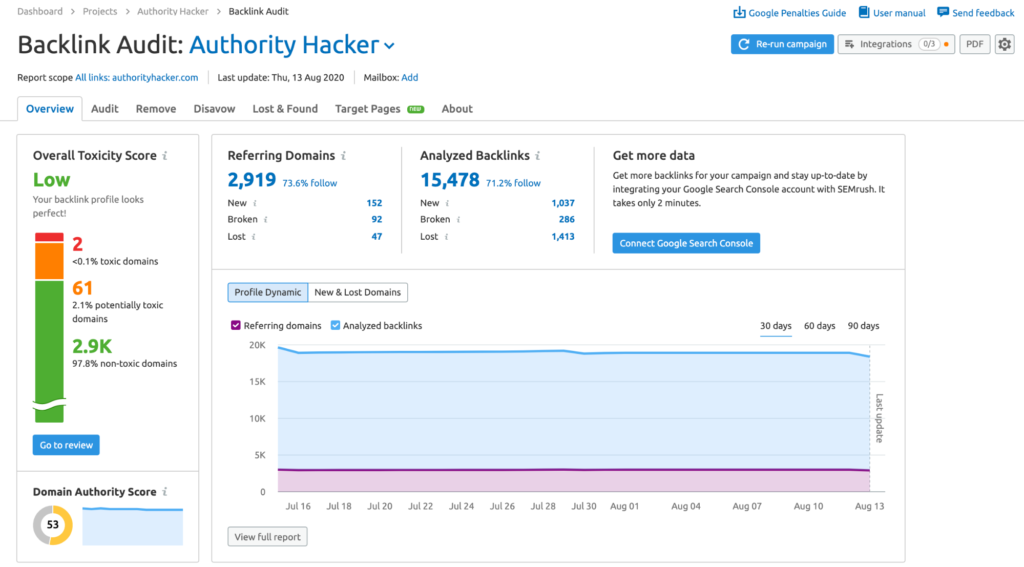Click info icon beside Domain Authority Score
Image resolution: width=1024 pixels, height=567 pixels.
pyautogui.click(x=165, y=492)
